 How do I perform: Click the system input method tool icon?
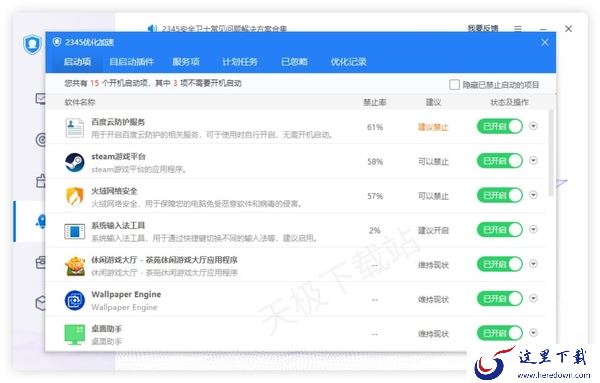(x=75, y=231)
